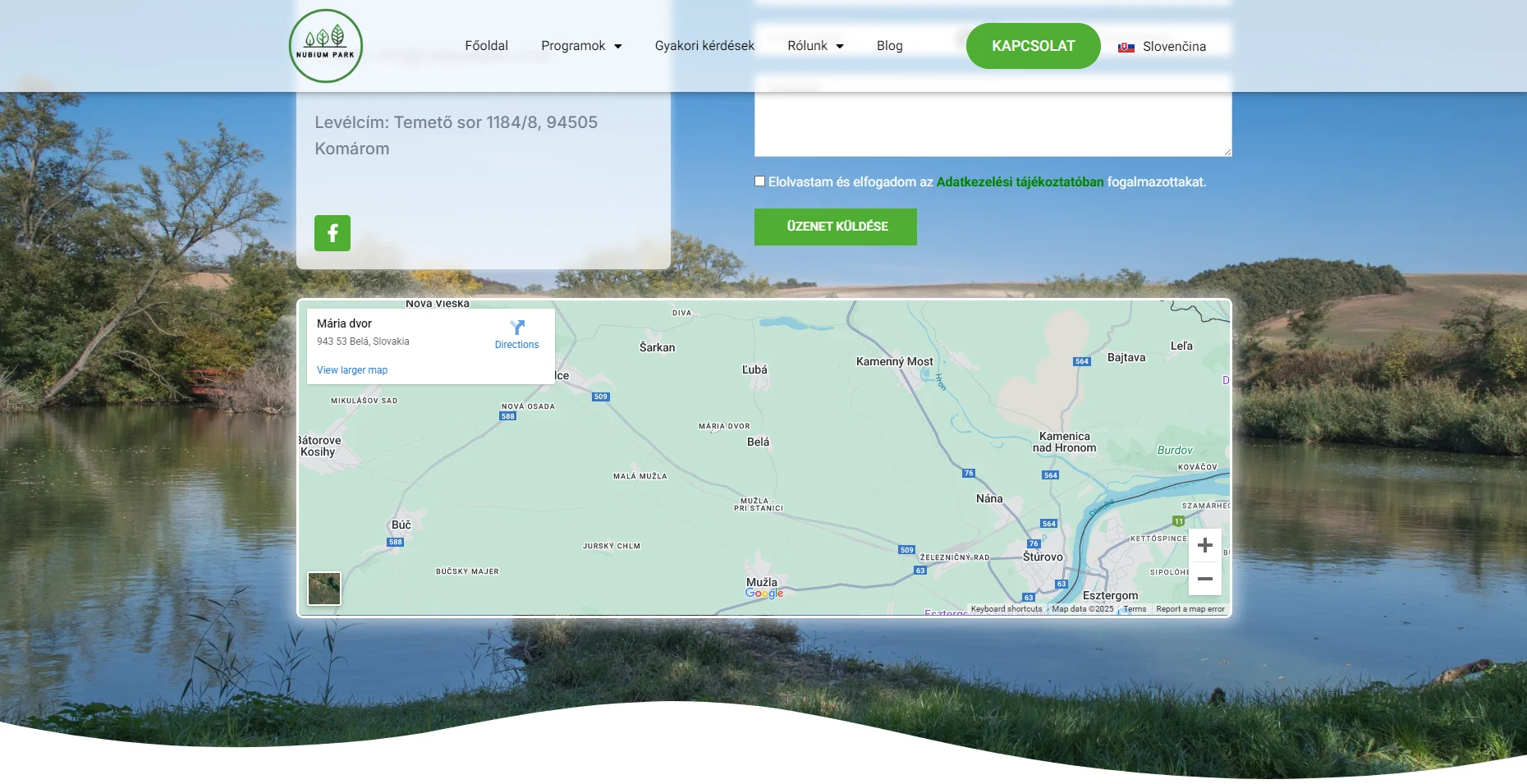
Task: Open Adatkezelési tájékoztatóban link
Action: [1020, 182]
